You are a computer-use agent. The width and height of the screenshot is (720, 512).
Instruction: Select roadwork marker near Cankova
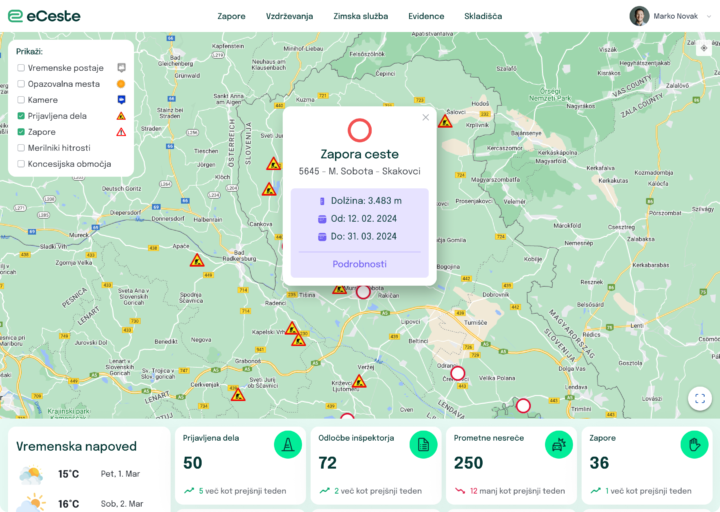pyautogui.click(x=269, y=189)
